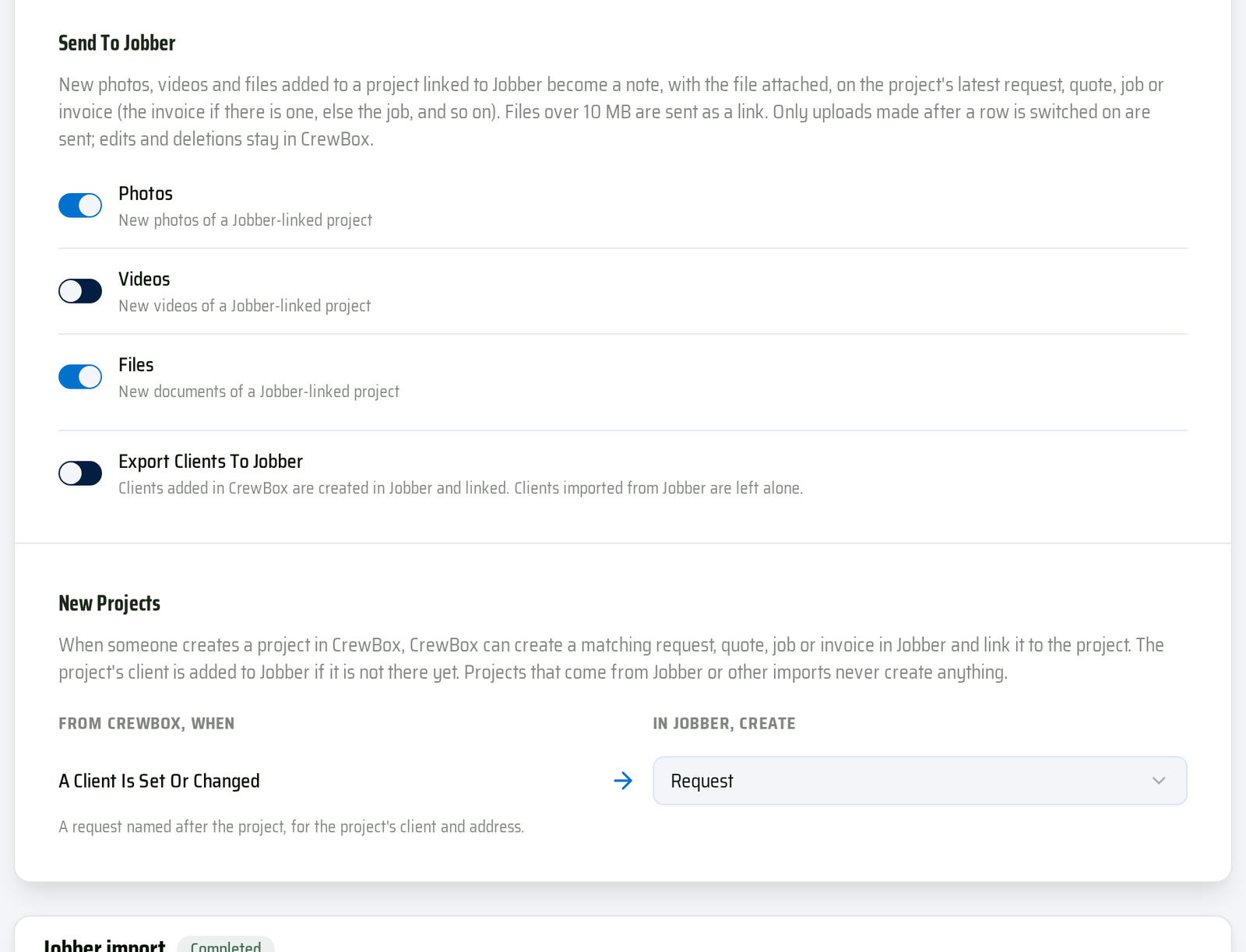Turn off the Photos toggle

pos(80,206)
